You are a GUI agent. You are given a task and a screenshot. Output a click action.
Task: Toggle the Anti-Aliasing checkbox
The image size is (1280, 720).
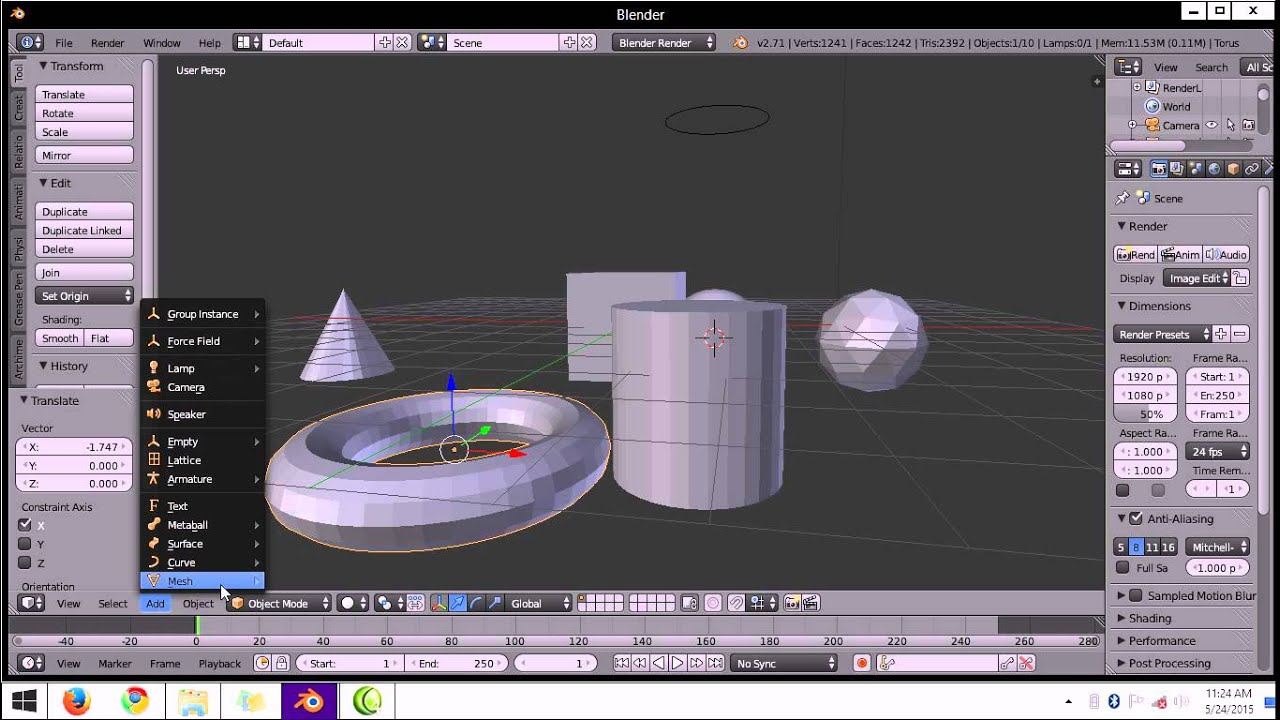pos(1136,519)
